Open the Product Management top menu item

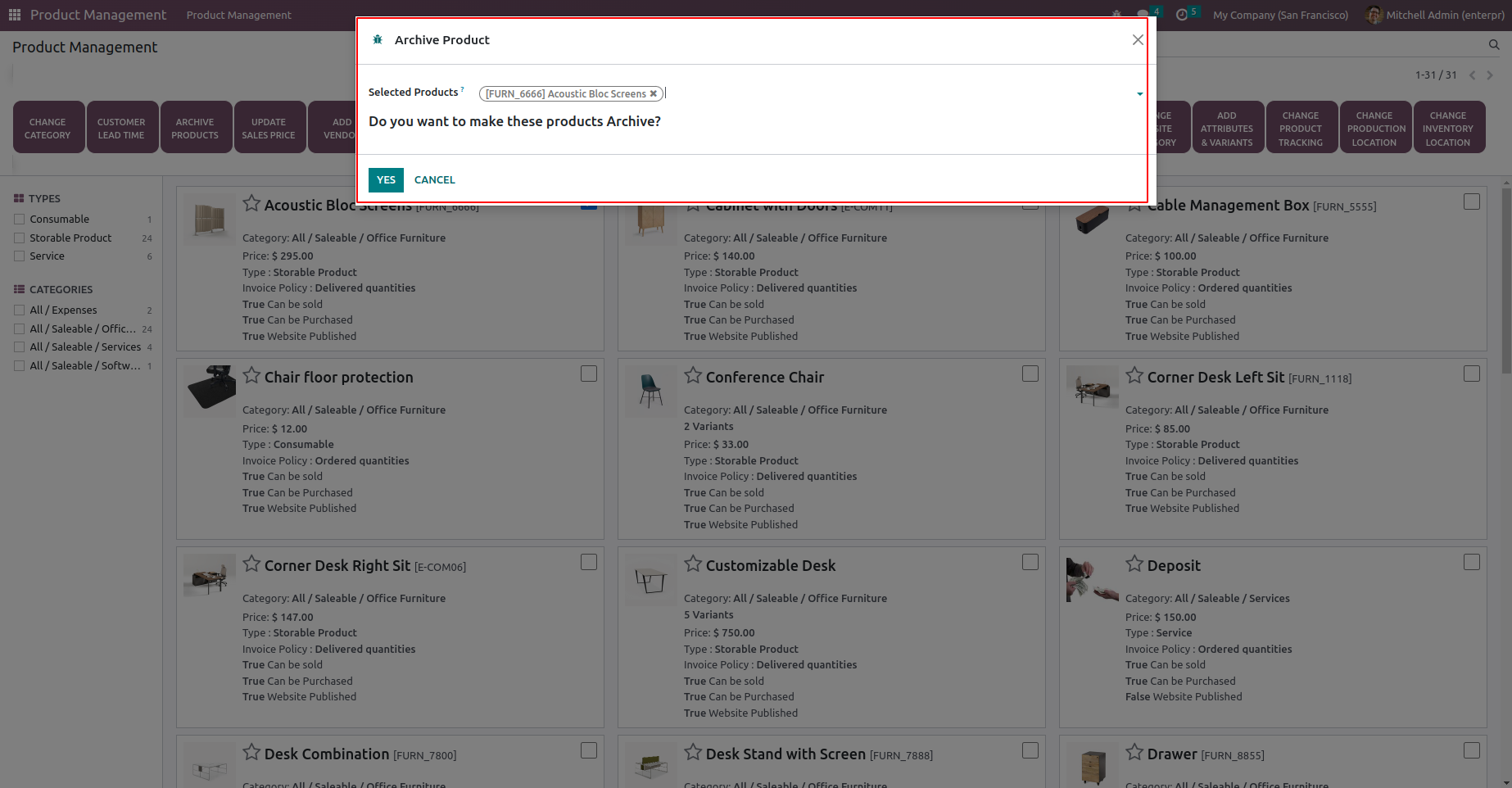click(238, 15)
